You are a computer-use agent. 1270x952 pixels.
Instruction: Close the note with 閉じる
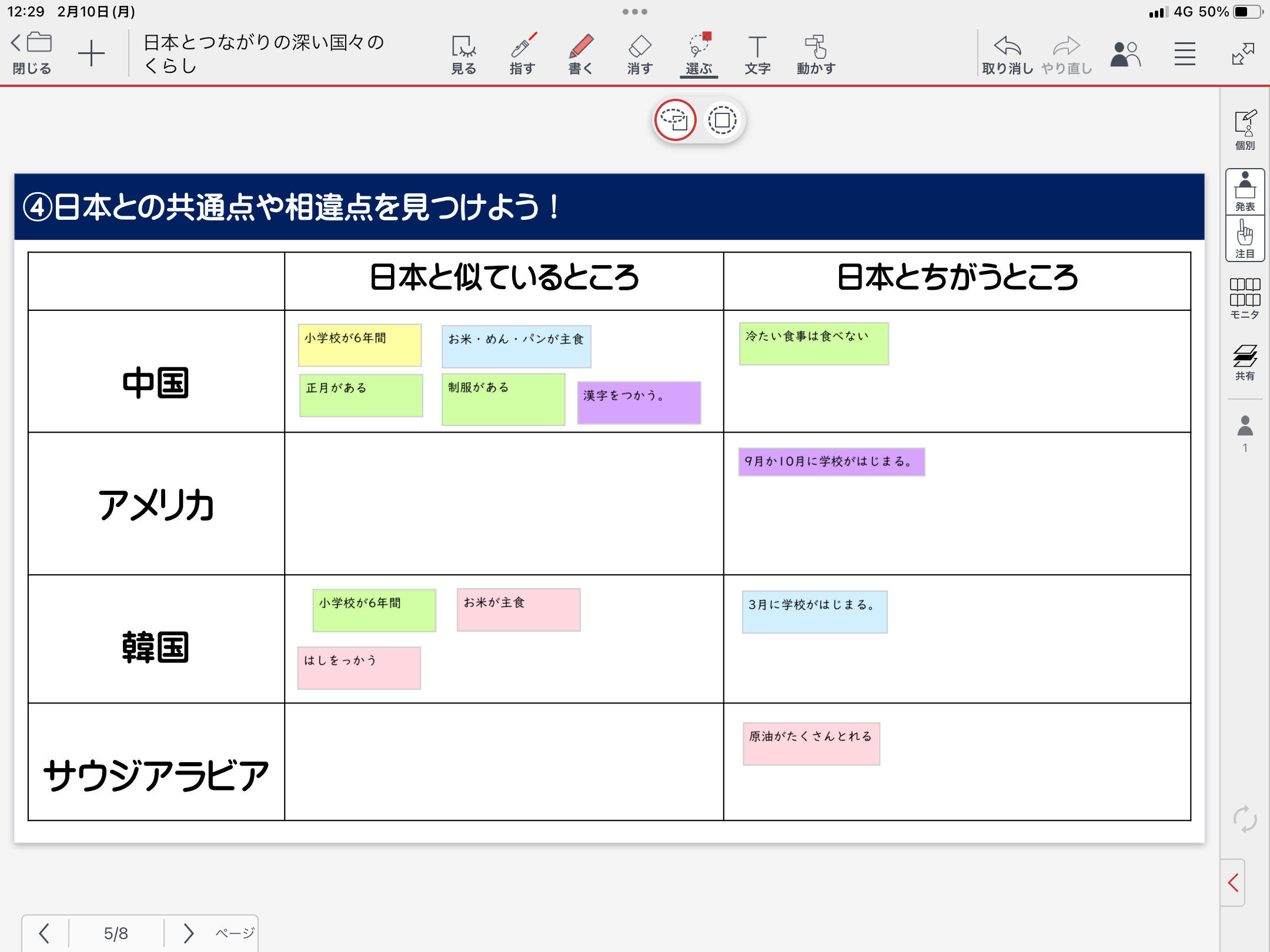pyautogui.click(x=32, y=54)
